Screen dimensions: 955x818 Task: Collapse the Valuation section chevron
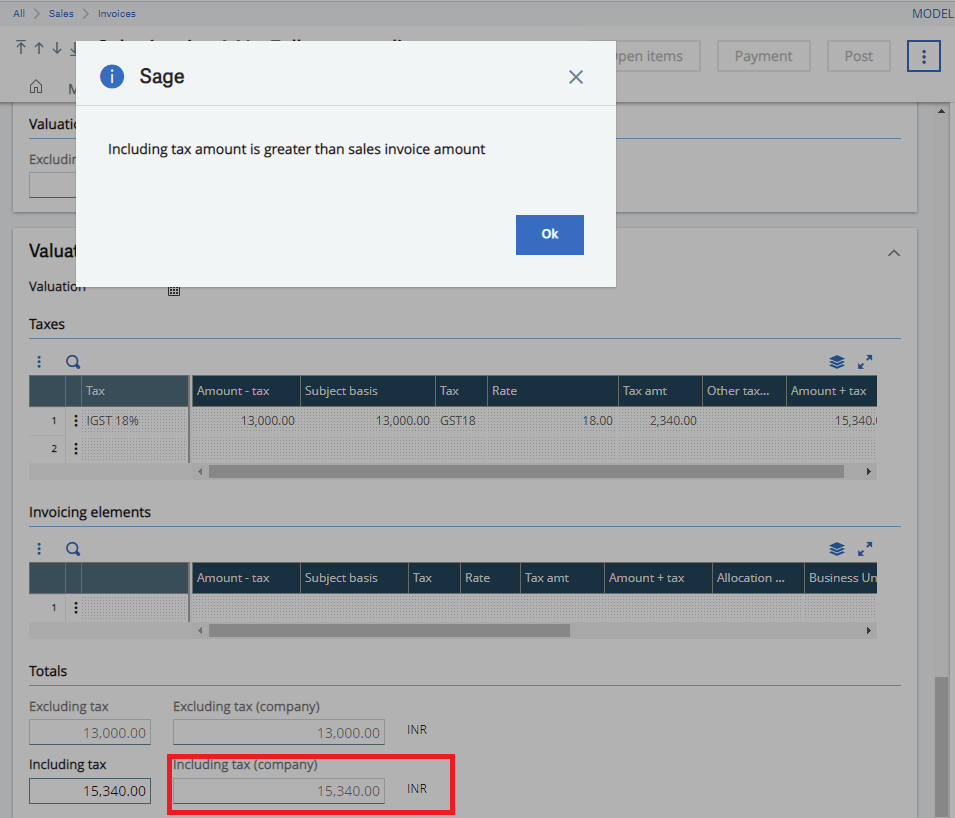click(893, 253)
